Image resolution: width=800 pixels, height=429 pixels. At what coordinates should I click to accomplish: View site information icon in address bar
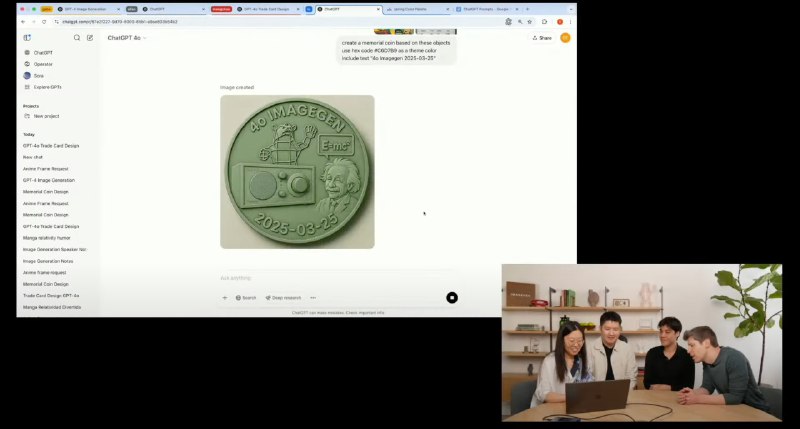[57, 22]
